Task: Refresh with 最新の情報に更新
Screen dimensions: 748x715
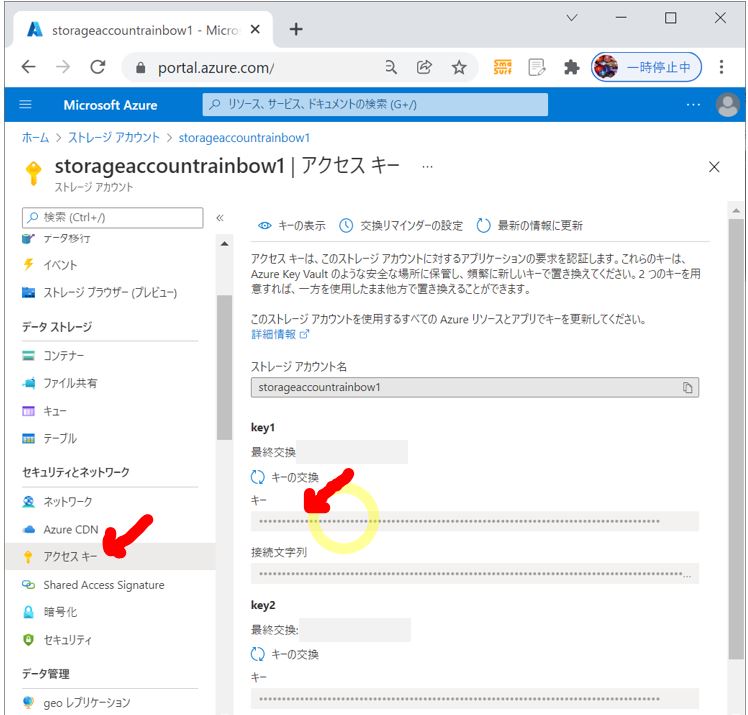Action: pyautogui.click(x=530, y=226)
